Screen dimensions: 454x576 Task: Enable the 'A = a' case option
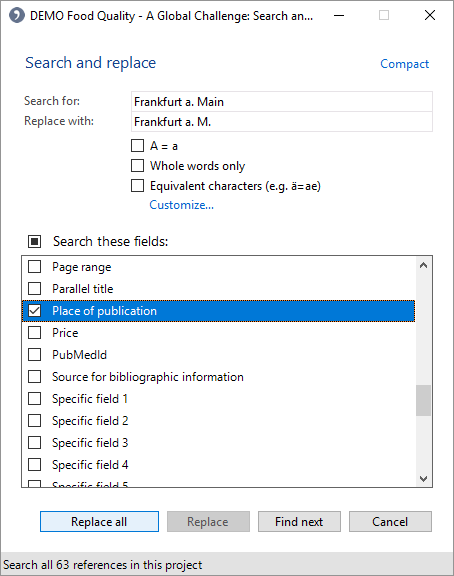pos(137,145)
